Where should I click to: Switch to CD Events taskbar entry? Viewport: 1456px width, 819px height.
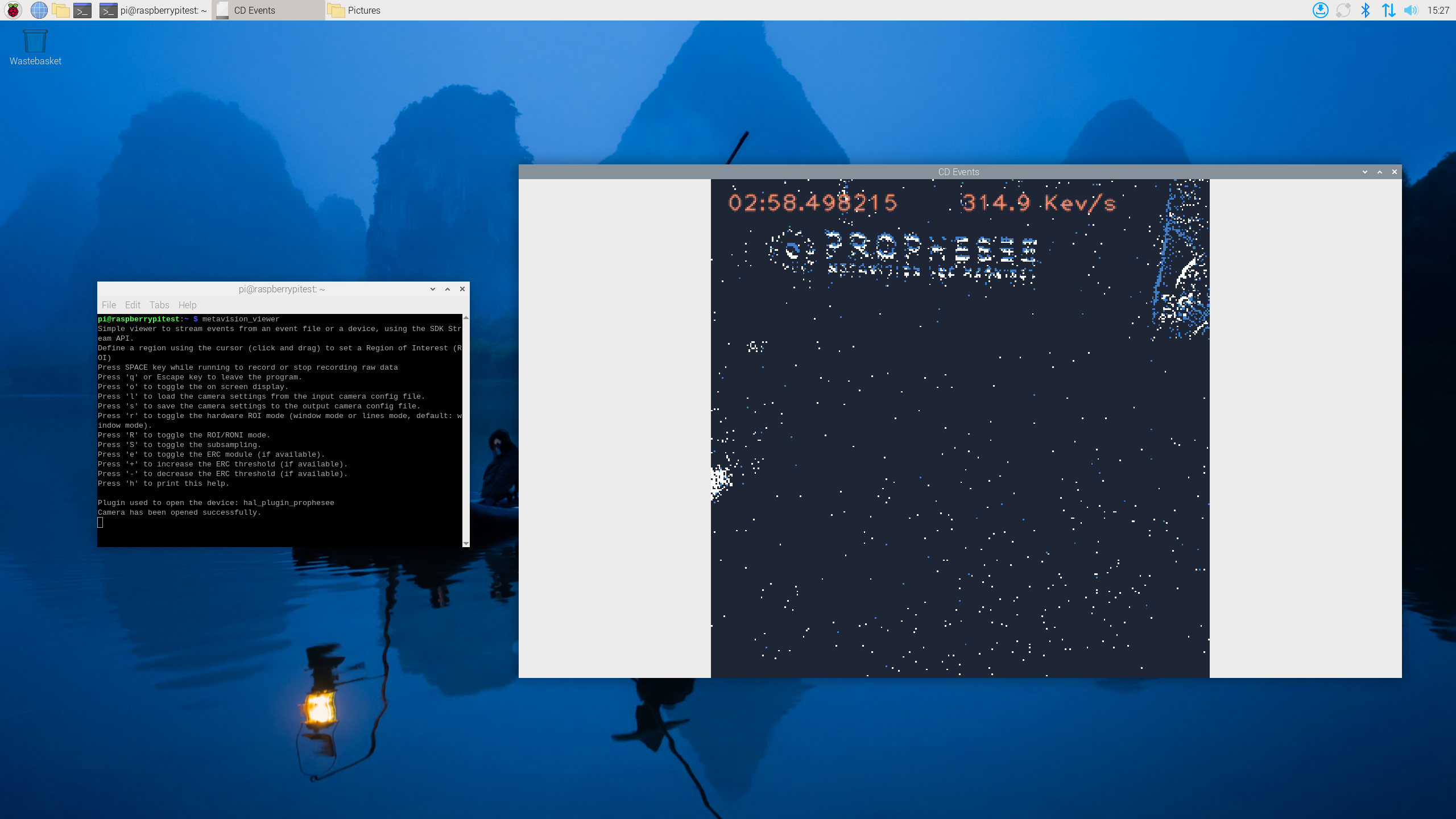pyautogui.click(x=268, y=10)
